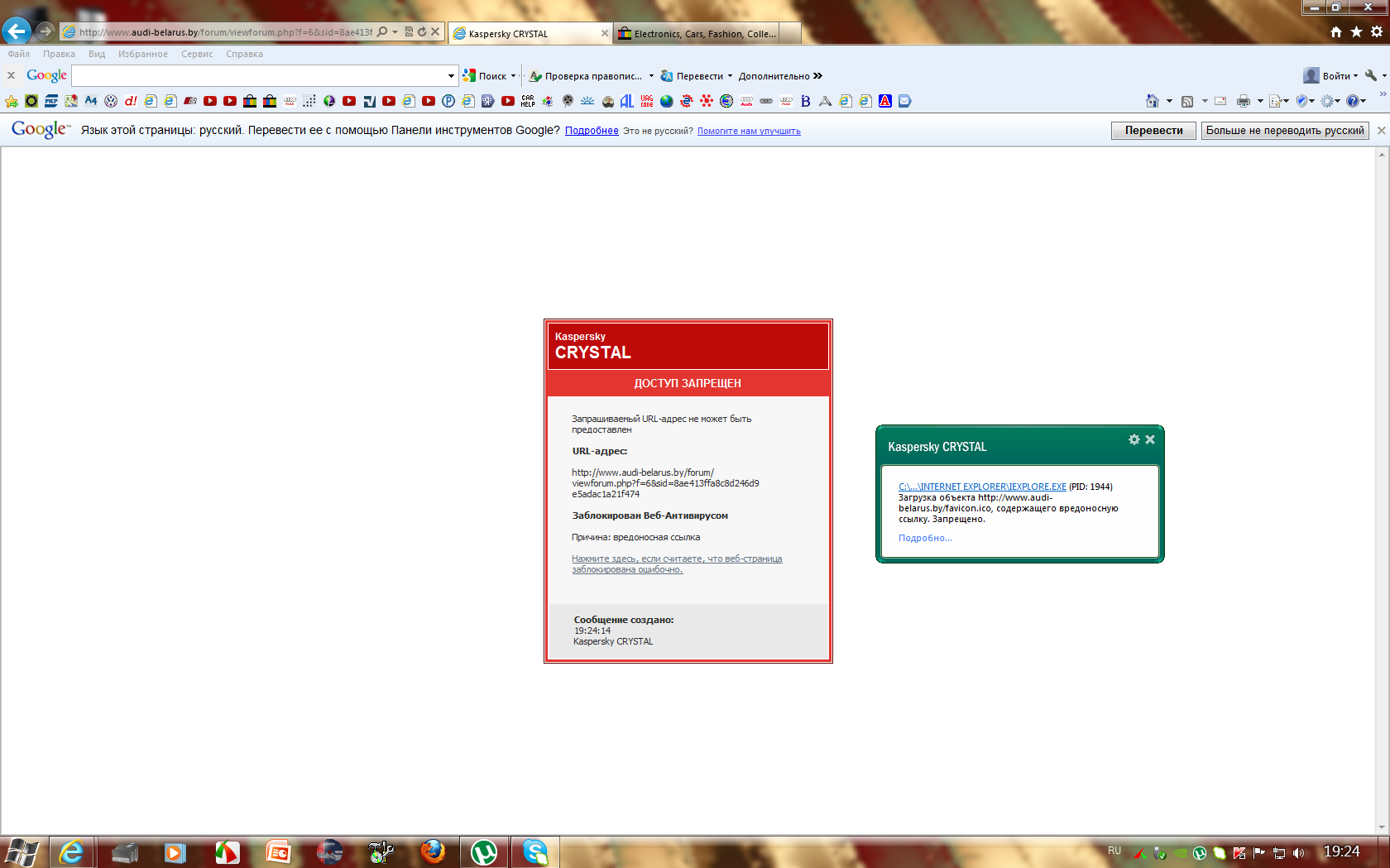
Task: Open the VAG CODE favorite icon
Action: (647, 101)
